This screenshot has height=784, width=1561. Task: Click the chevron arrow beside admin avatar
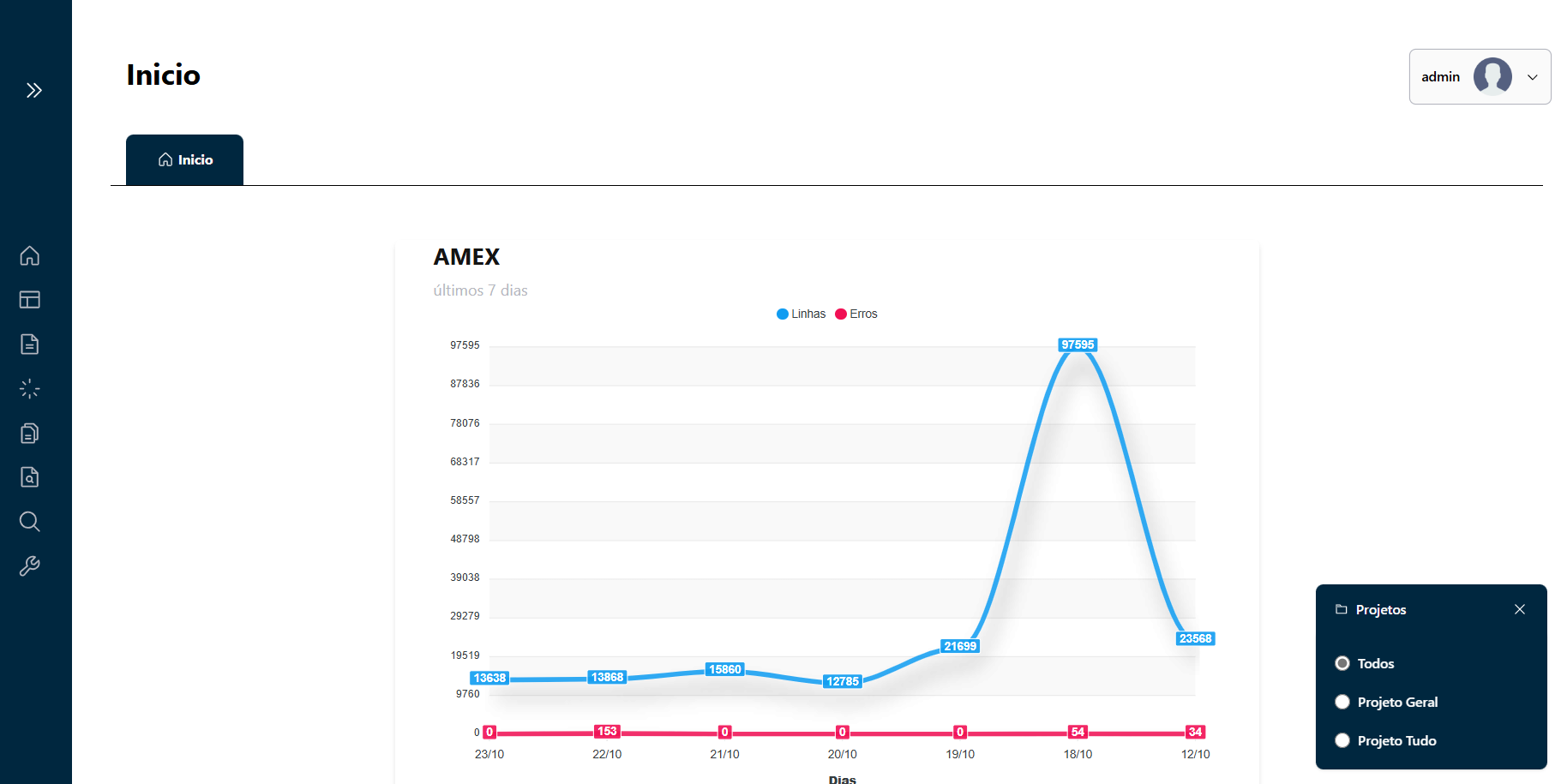pos(1533,77)
